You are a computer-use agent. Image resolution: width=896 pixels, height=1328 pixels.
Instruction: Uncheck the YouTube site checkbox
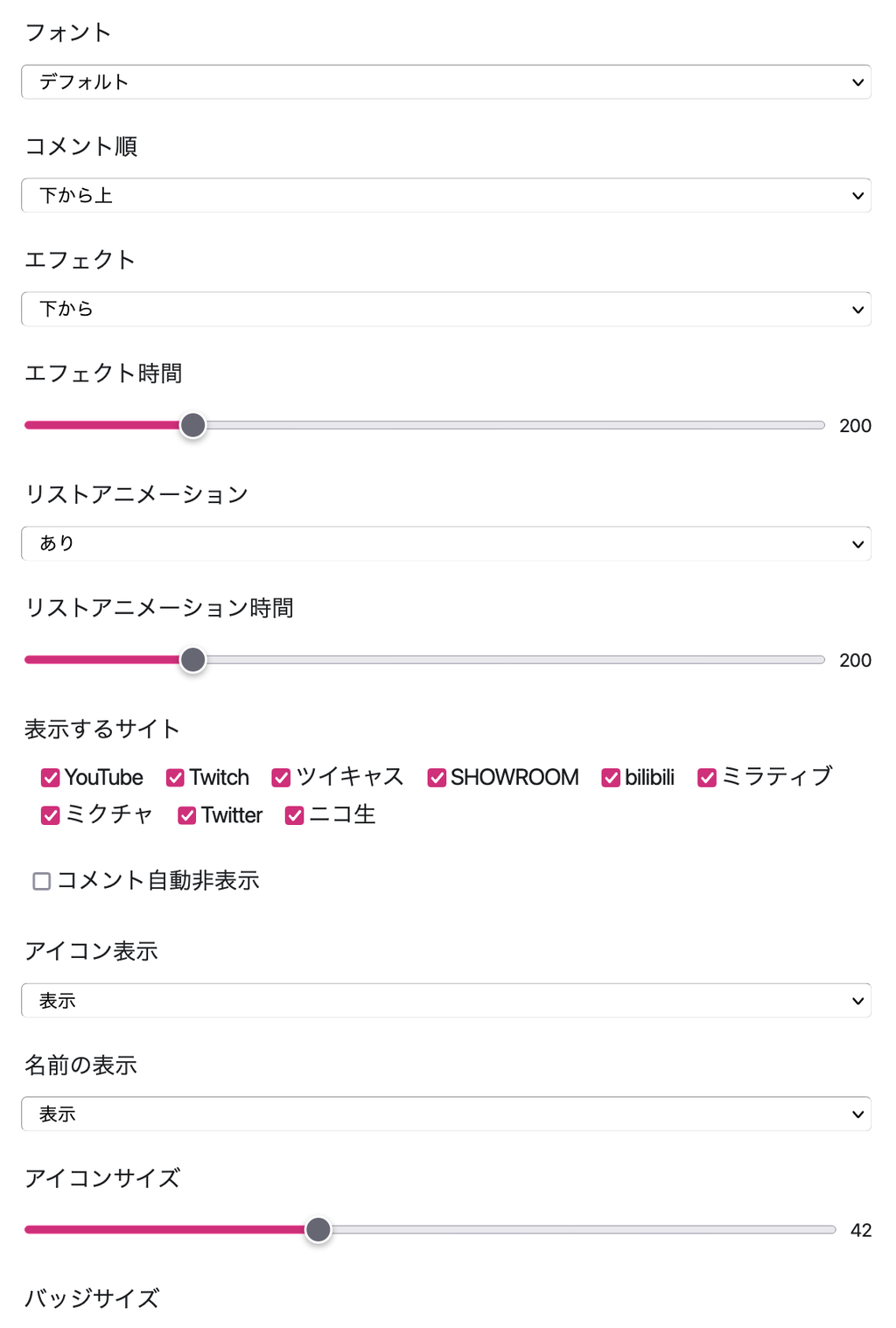[51, 778]
